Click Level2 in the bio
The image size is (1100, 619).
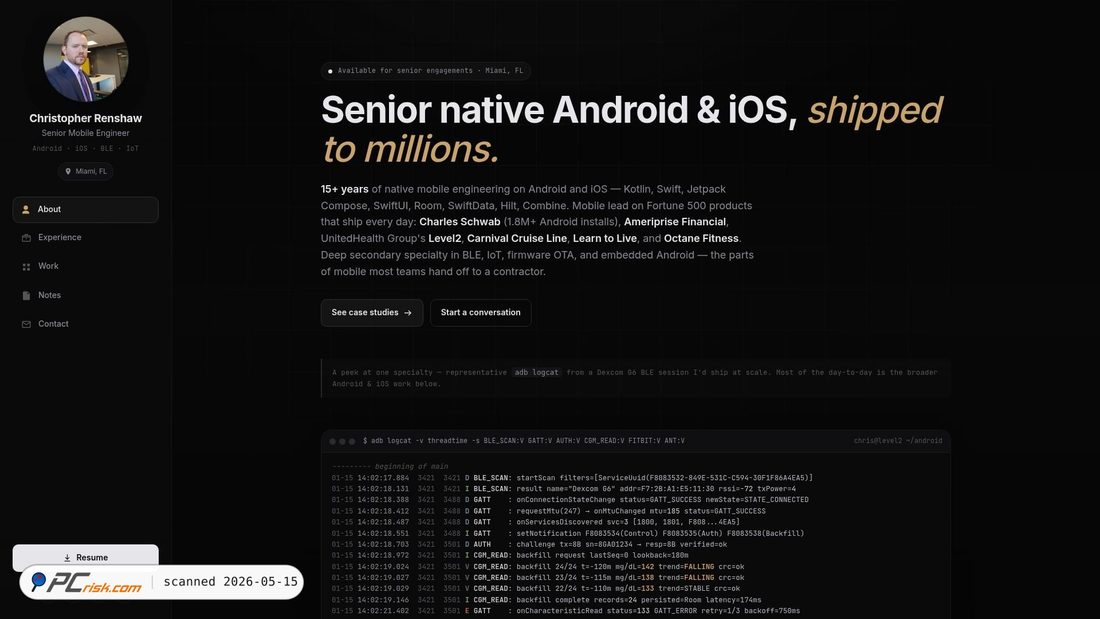click(445, 239)
